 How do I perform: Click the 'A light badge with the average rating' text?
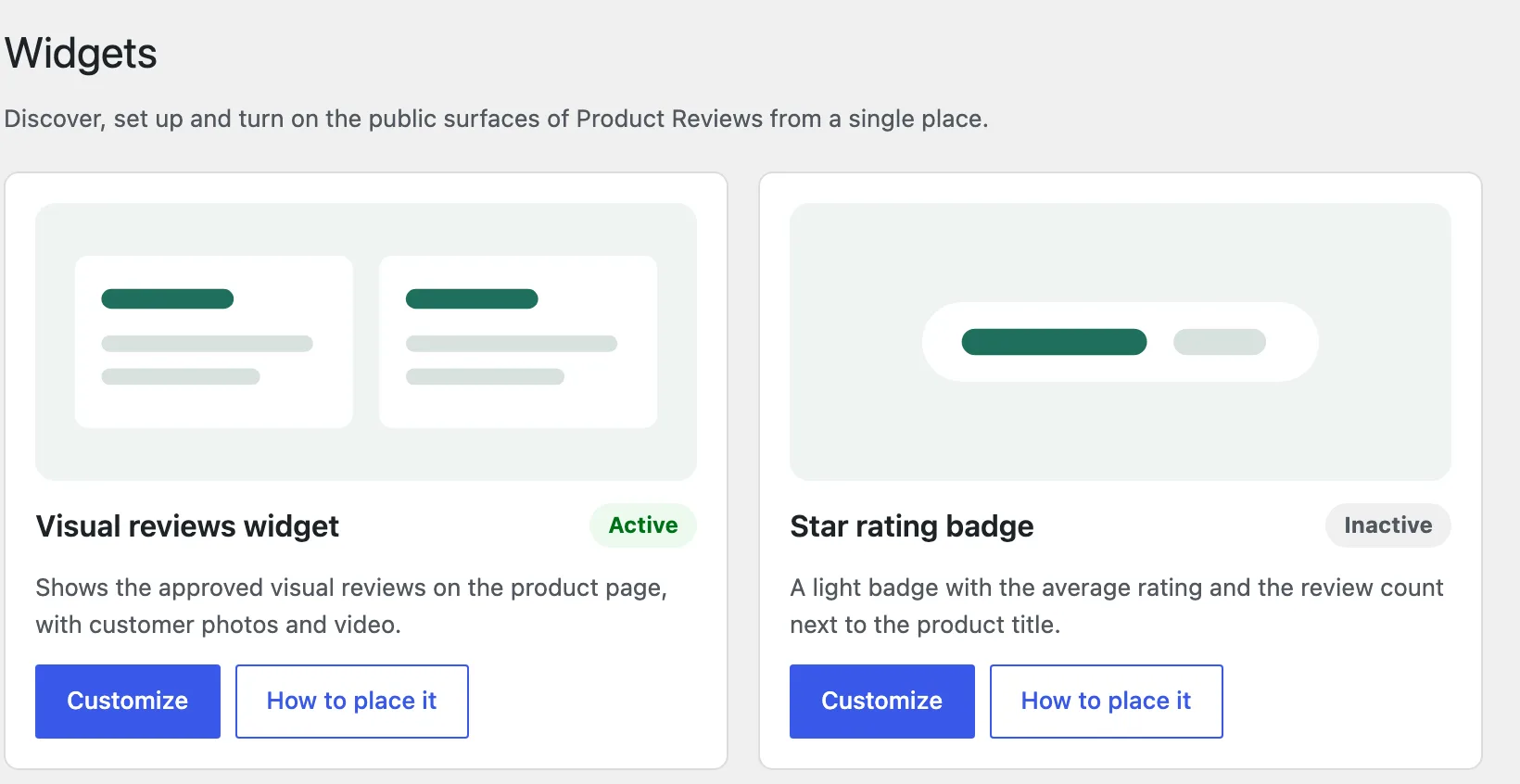point(1117,606)
